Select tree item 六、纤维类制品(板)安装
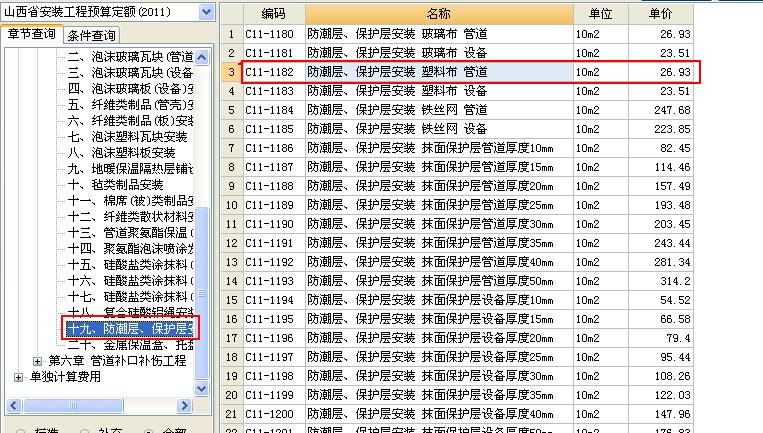Screen dimensions: 763x433 [130, 121]
